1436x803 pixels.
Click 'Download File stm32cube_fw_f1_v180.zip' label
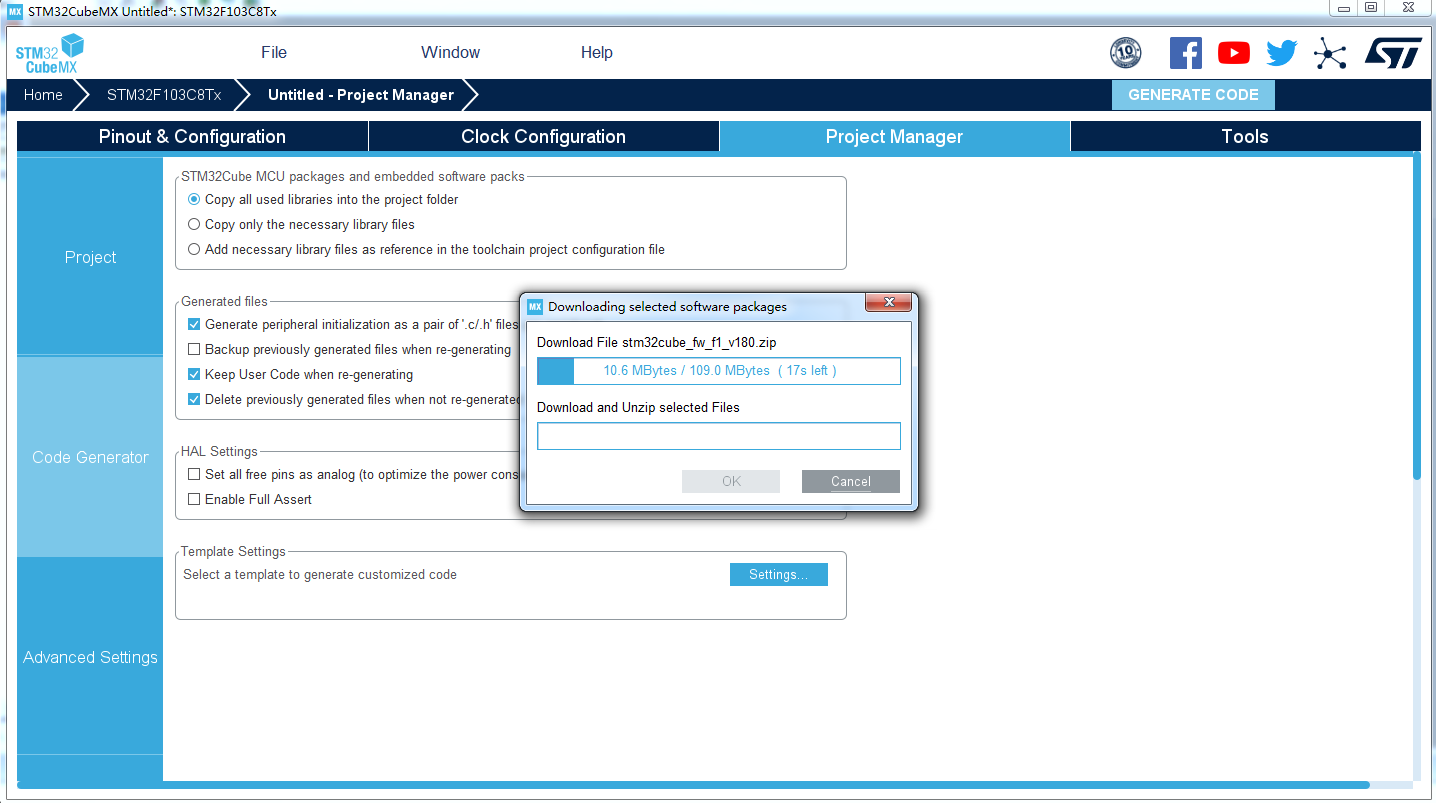(x=657, y=342)
